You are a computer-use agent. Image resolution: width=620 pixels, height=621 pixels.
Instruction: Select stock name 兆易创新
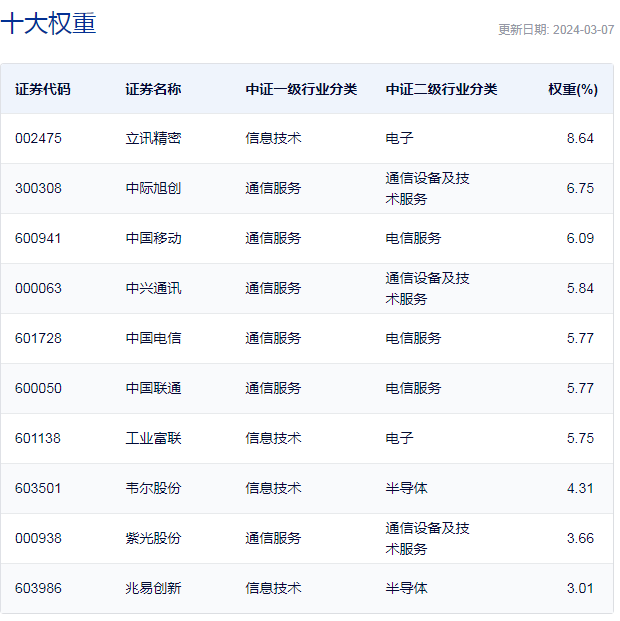(153, 588)
